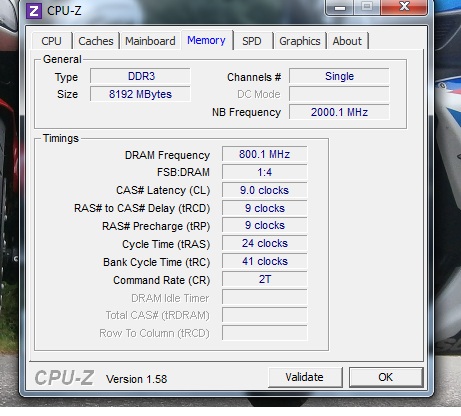
Task: Click the 'Command Rate (CR)' label
Action: click(x=162, y=280)
